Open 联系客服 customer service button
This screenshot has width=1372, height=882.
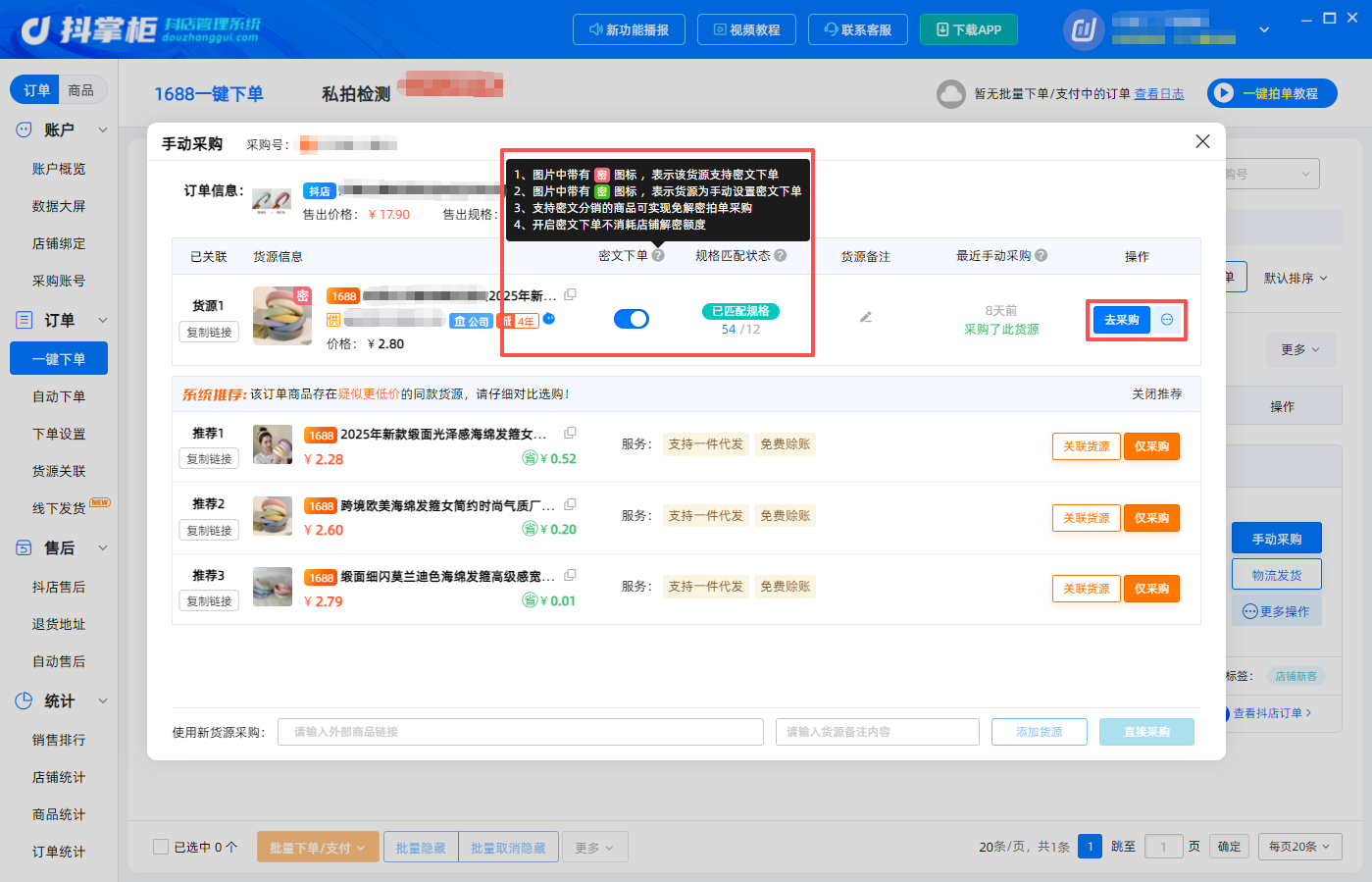click(x=858, y=29)
